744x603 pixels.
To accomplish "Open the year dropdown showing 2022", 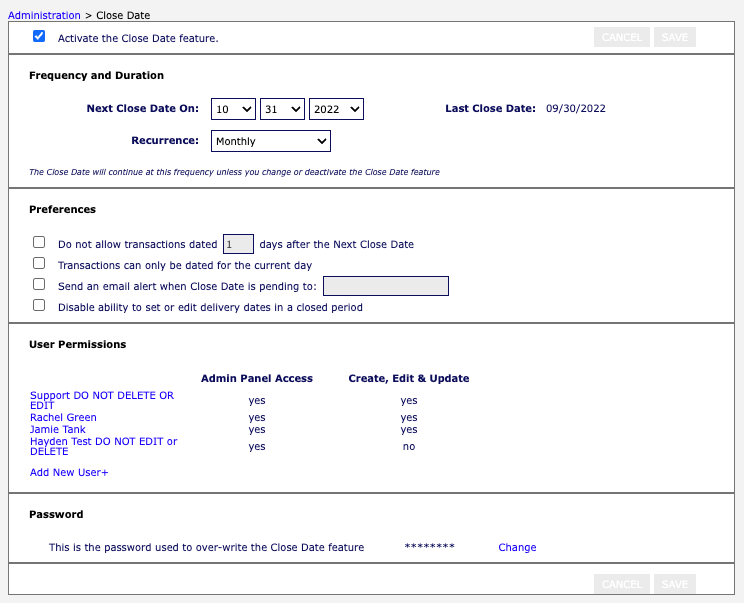I will pos(335,109).
